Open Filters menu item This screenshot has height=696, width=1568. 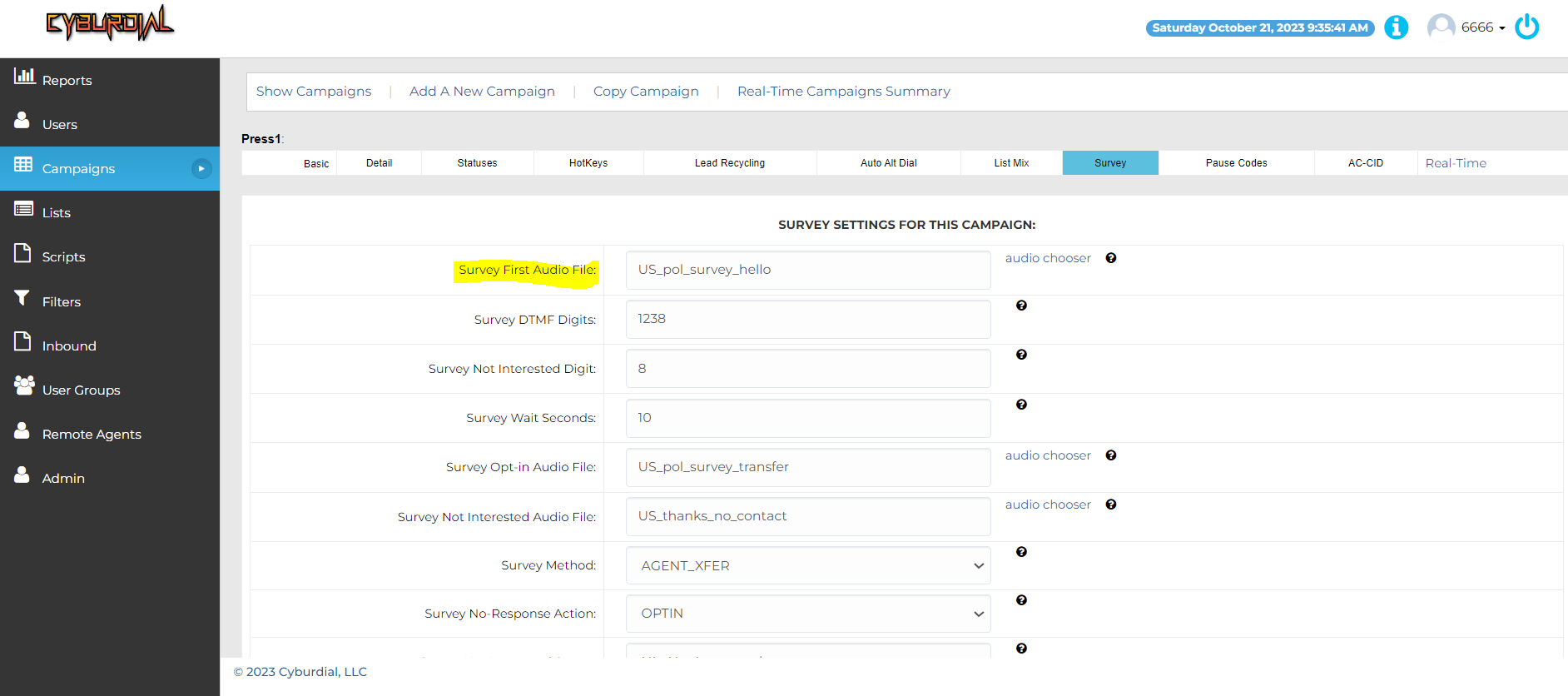pyautogui.click(x=110, y=301)
